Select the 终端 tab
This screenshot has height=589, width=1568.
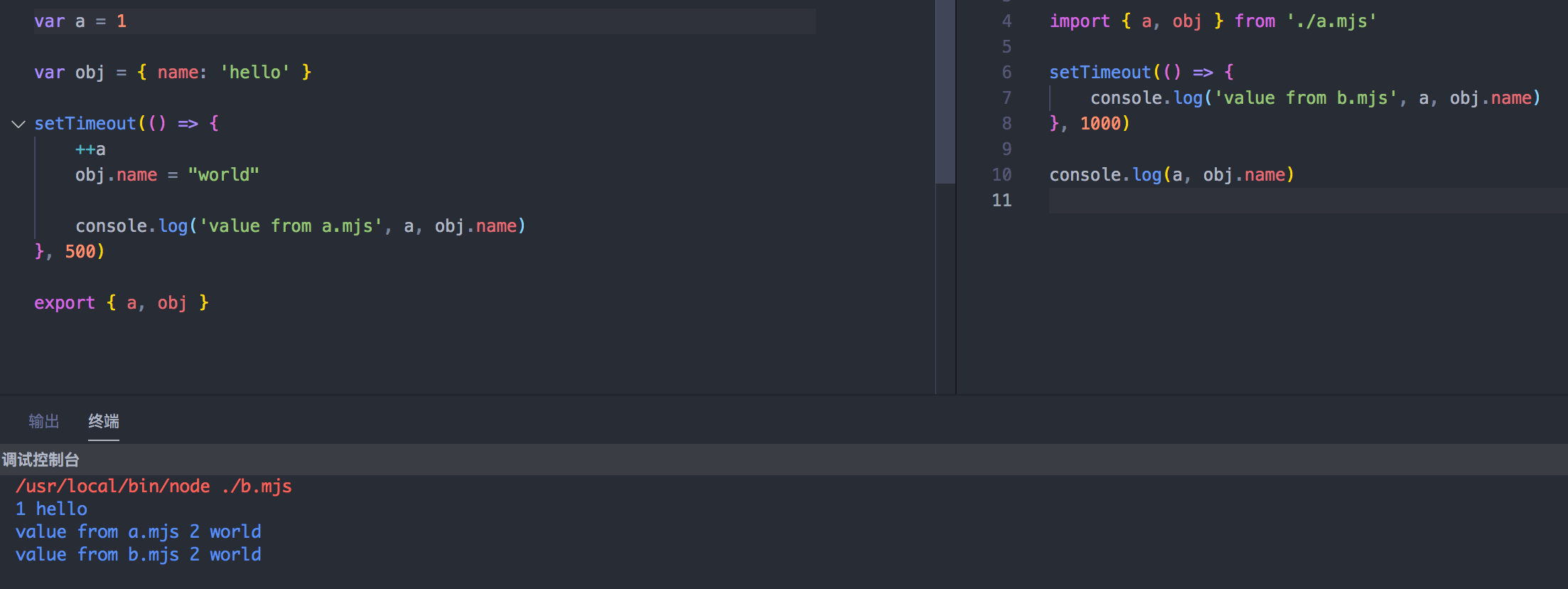[x=104, y=421]
